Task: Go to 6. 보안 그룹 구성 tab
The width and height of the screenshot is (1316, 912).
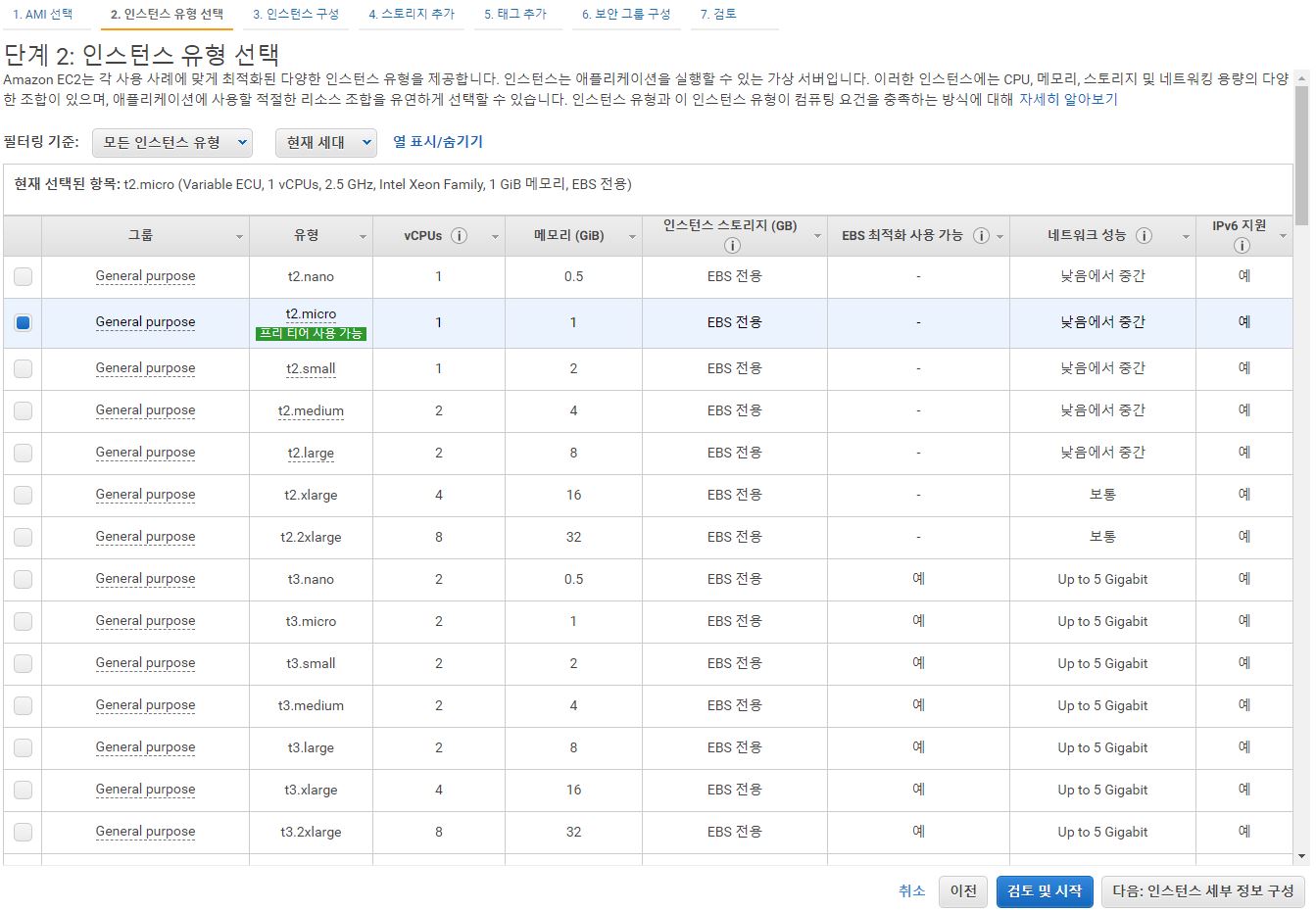Action: point(626,15)
